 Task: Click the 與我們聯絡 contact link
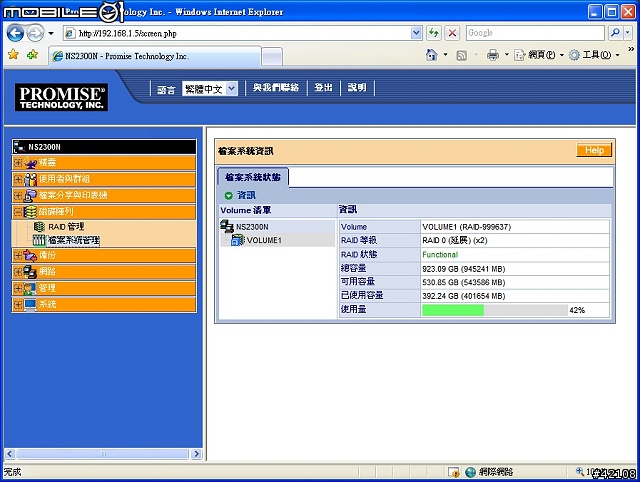coord(276,88)
